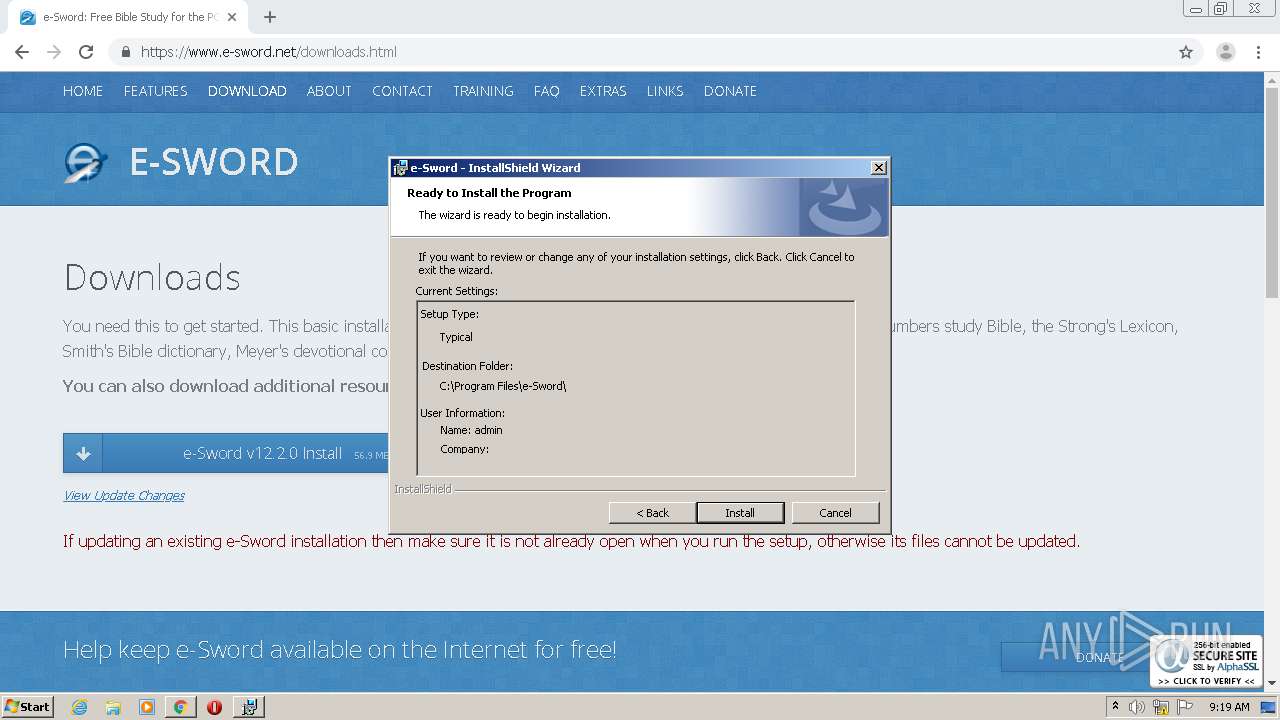The image size is (1280, 720).
Task: Click the browser back arrow
Action: pyautogui.click(x=22, y=52)
